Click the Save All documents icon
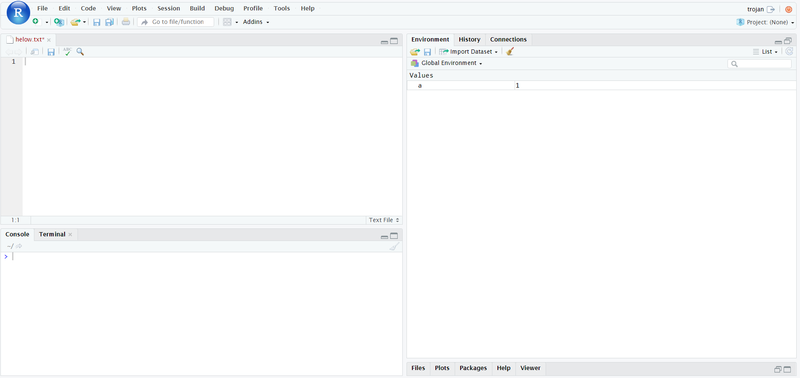Image resolution: width=800 pixels, height=378 pixels. (x=109, y=22)
